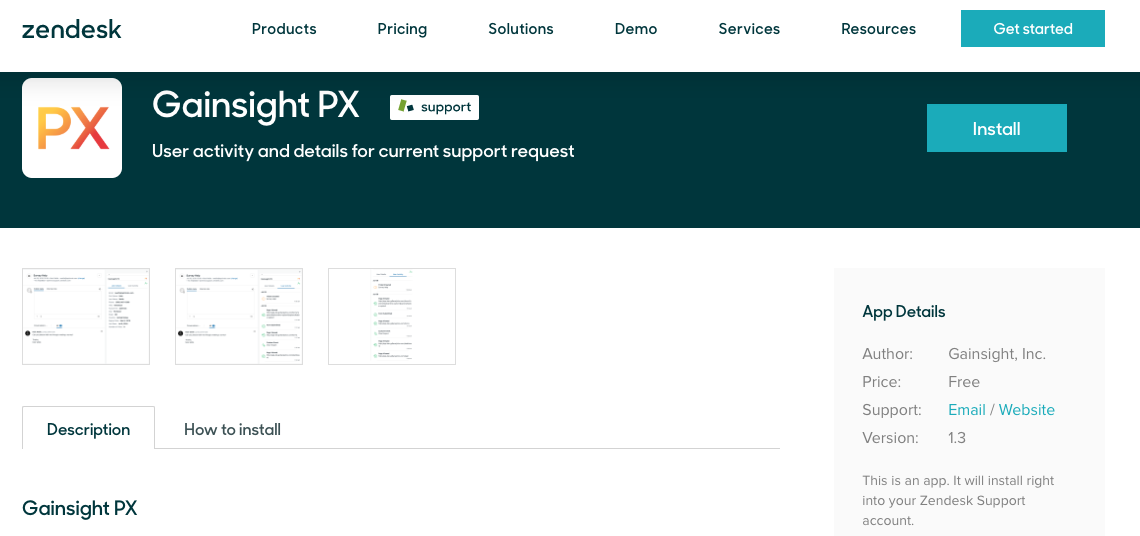
Task: Select the Description tab
Action: click(x=89, y=428)
